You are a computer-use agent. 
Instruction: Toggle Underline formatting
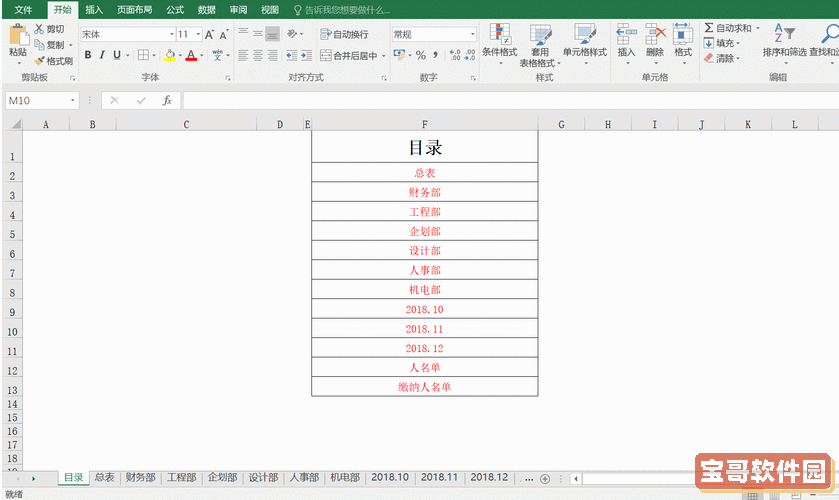[116, 55]
